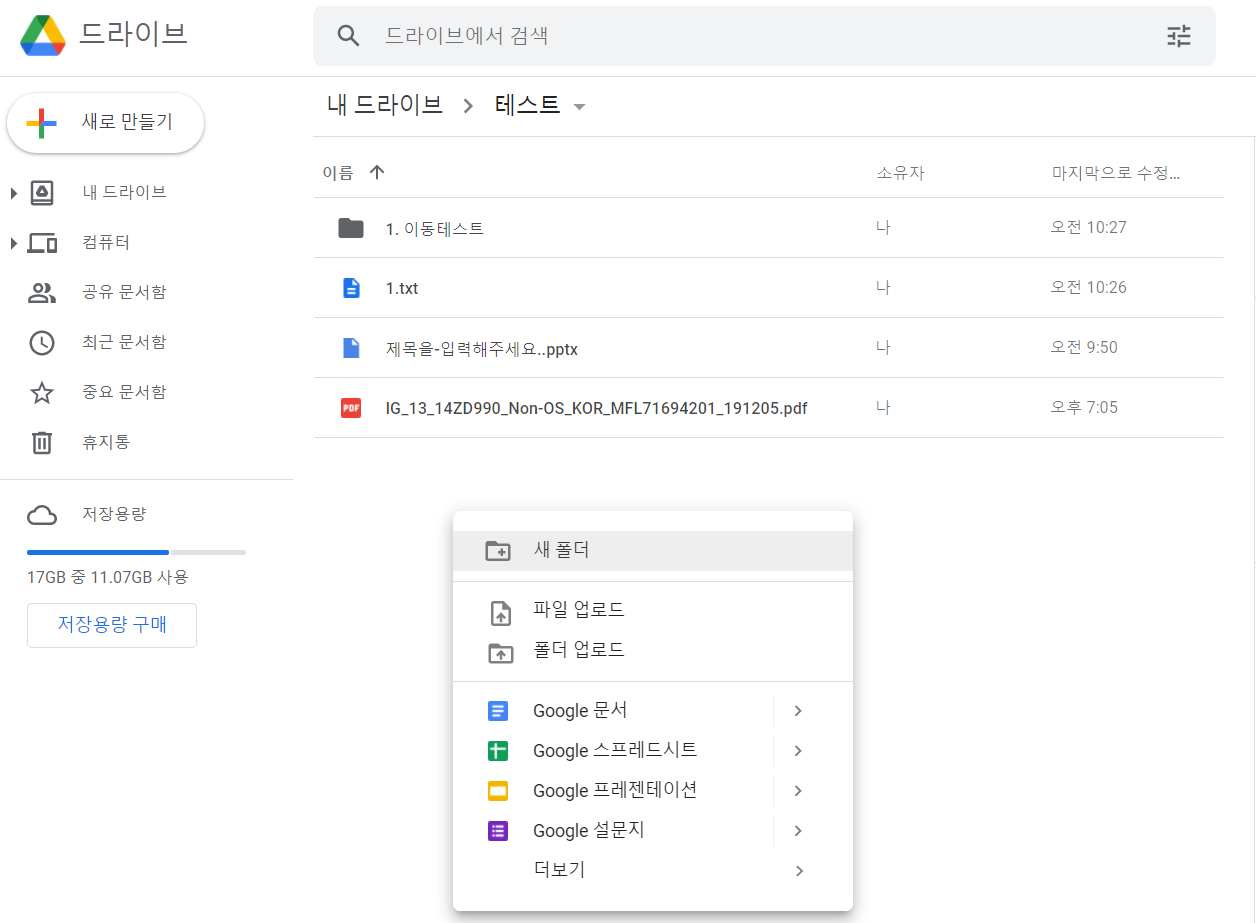Select the 1. 이동테스트 folder name
Viewport: 1256px width, 923px height.
pyautogui.click(x=435, y=229)
